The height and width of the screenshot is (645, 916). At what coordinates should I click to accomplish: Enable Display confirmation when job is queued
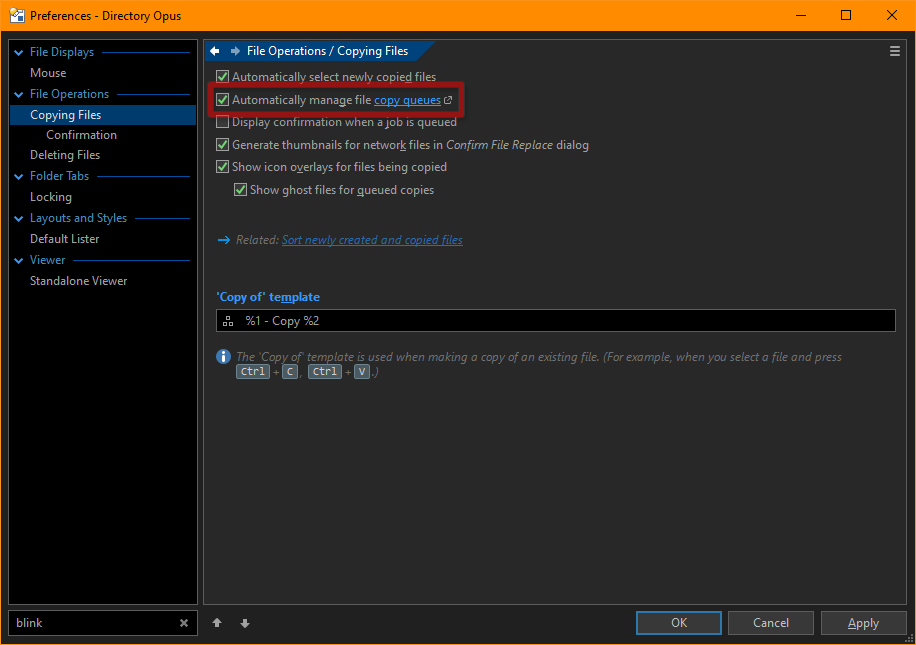223,122
